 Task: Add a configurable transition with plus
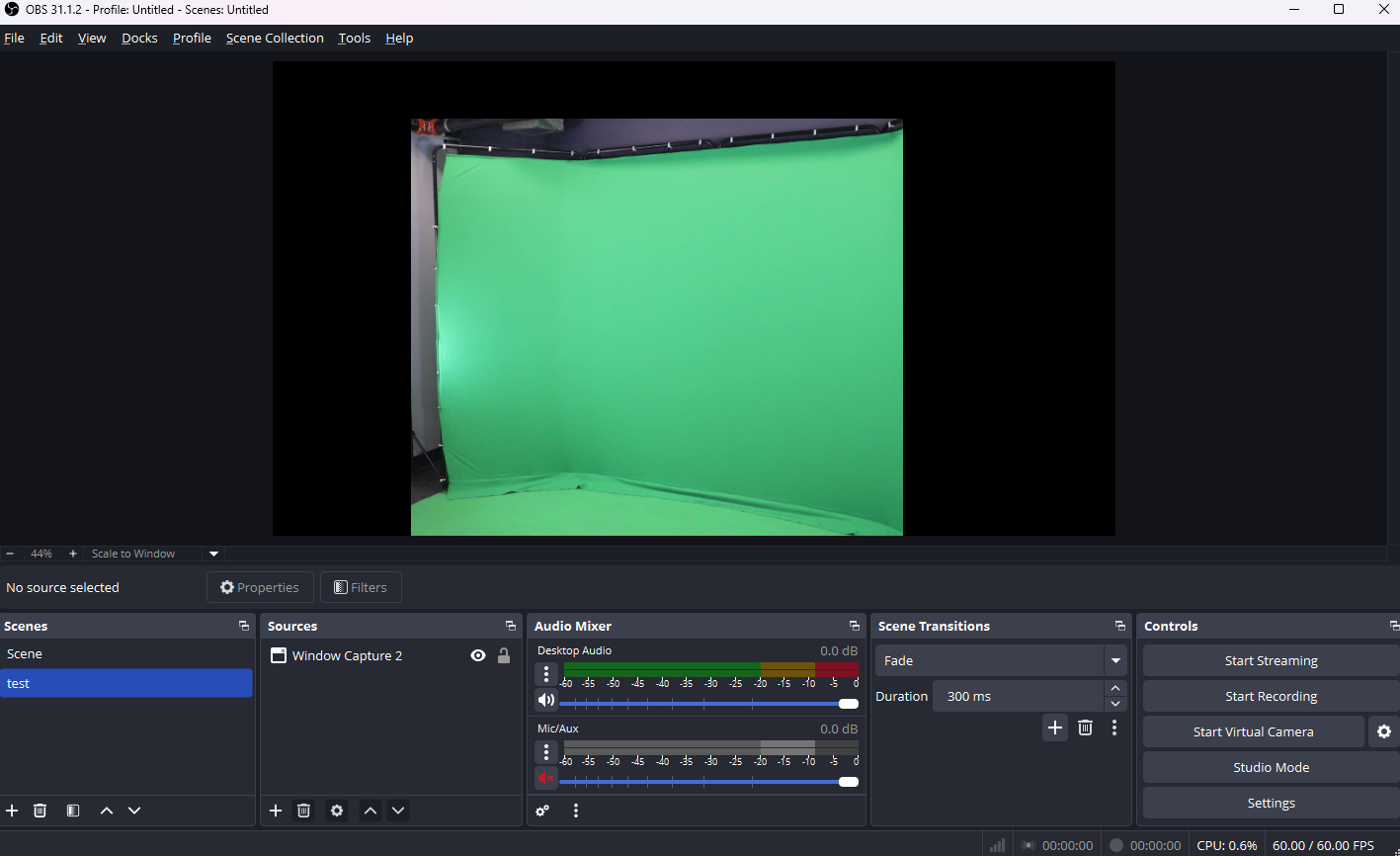(x=1055, y=728)
